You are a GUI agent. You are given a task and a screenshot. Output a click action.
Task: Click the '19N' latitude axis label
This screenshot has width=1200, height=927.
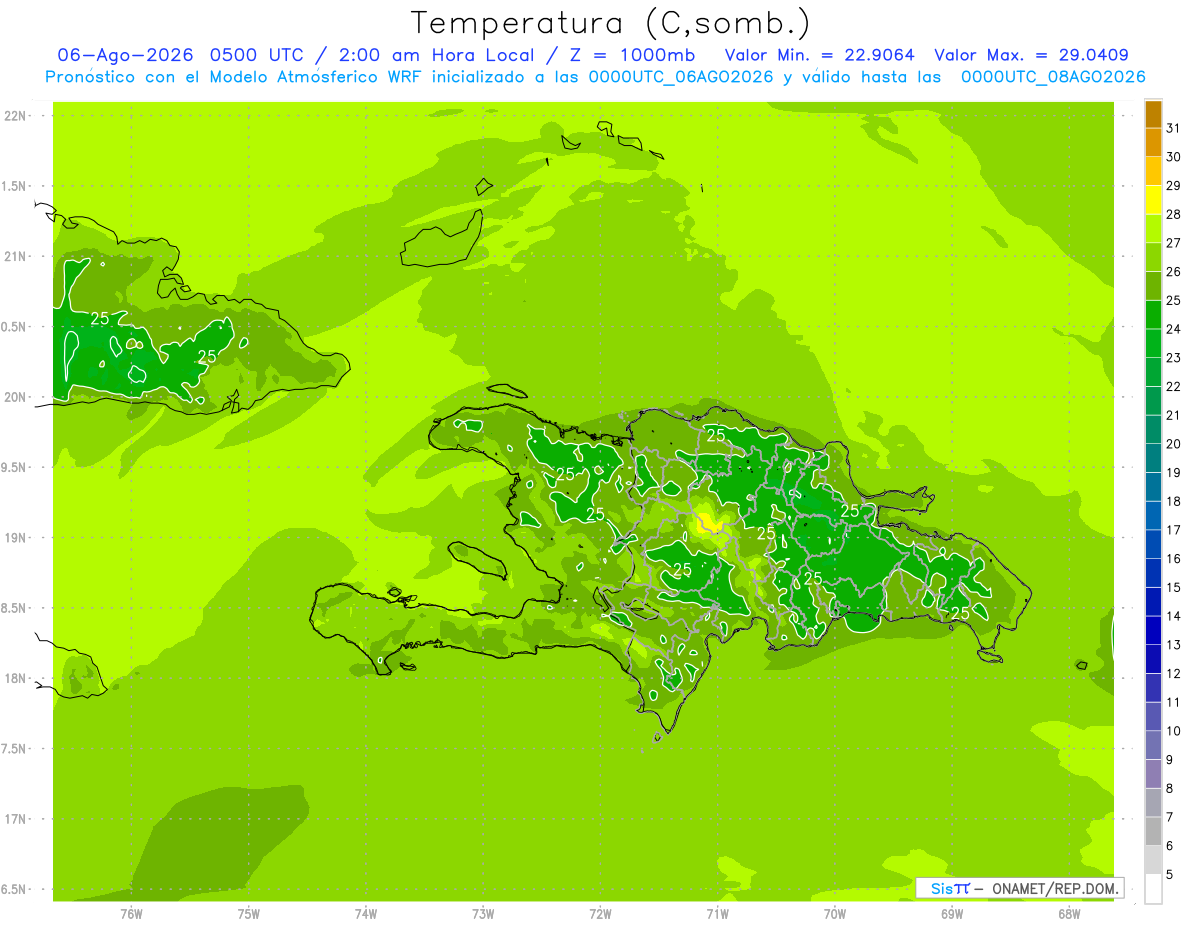[x=15, y=538]
